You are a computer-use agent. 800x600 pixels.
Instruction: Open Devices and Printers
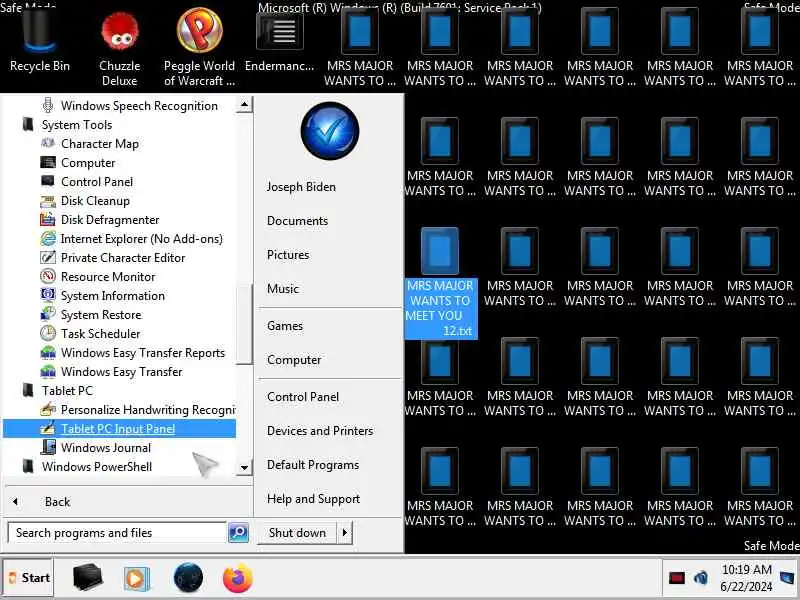pyautogui.click(x=320, y=431)
